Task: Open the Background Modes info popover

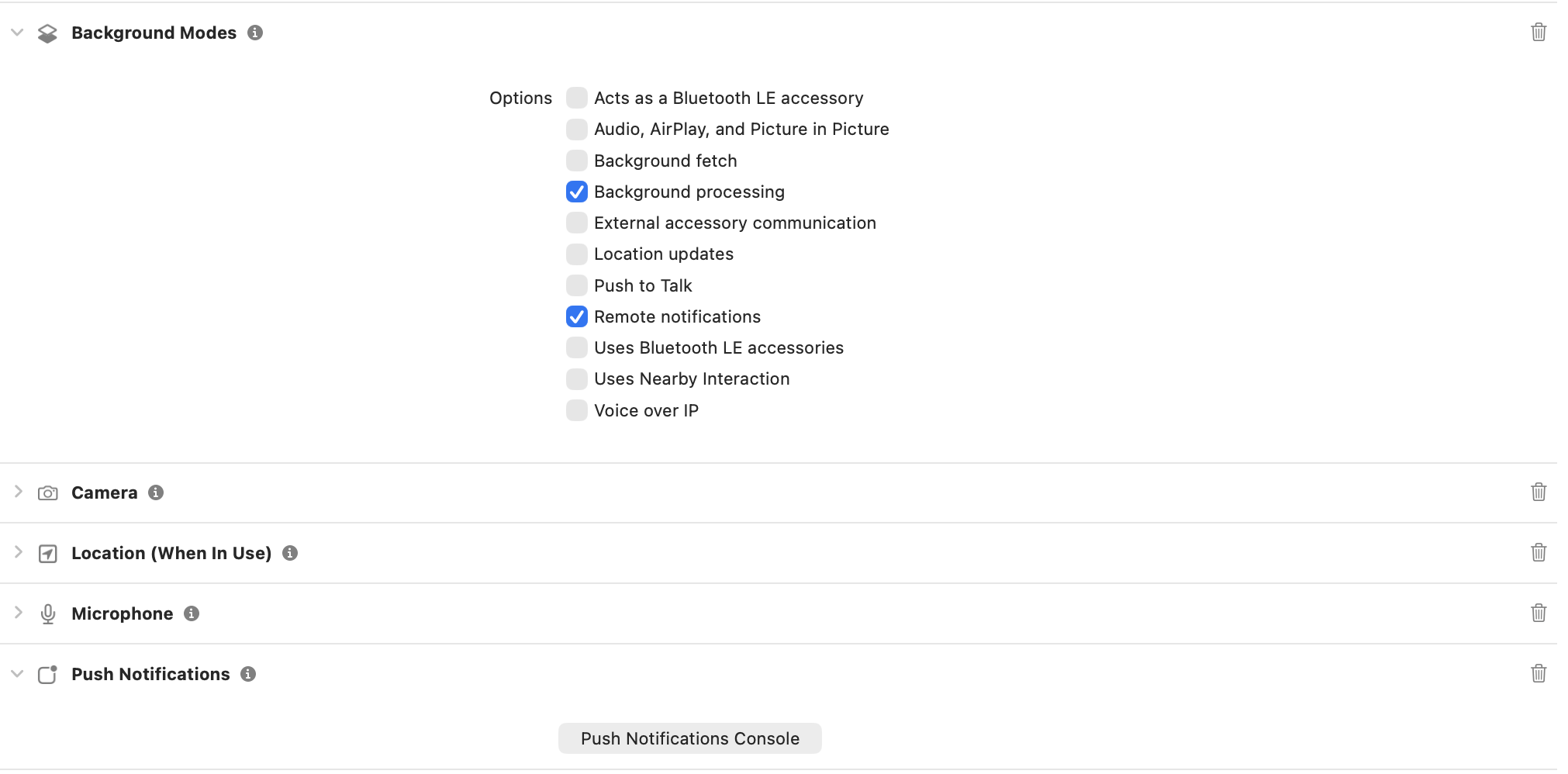Action: click(256, 33)
